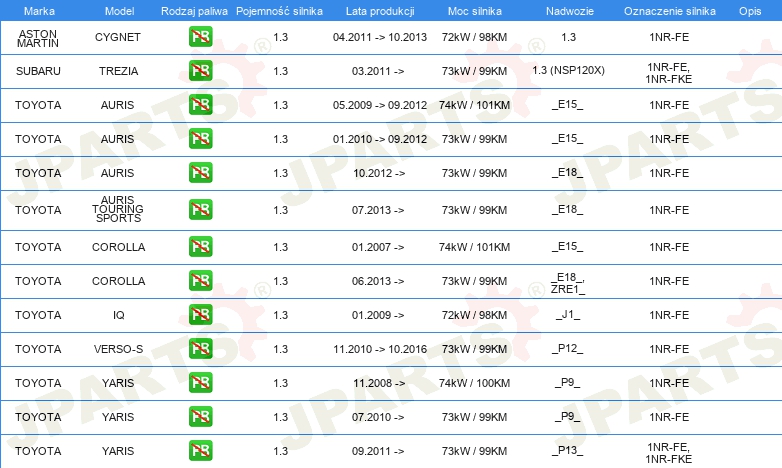Click the _J1_ body cell

(568, 315)
